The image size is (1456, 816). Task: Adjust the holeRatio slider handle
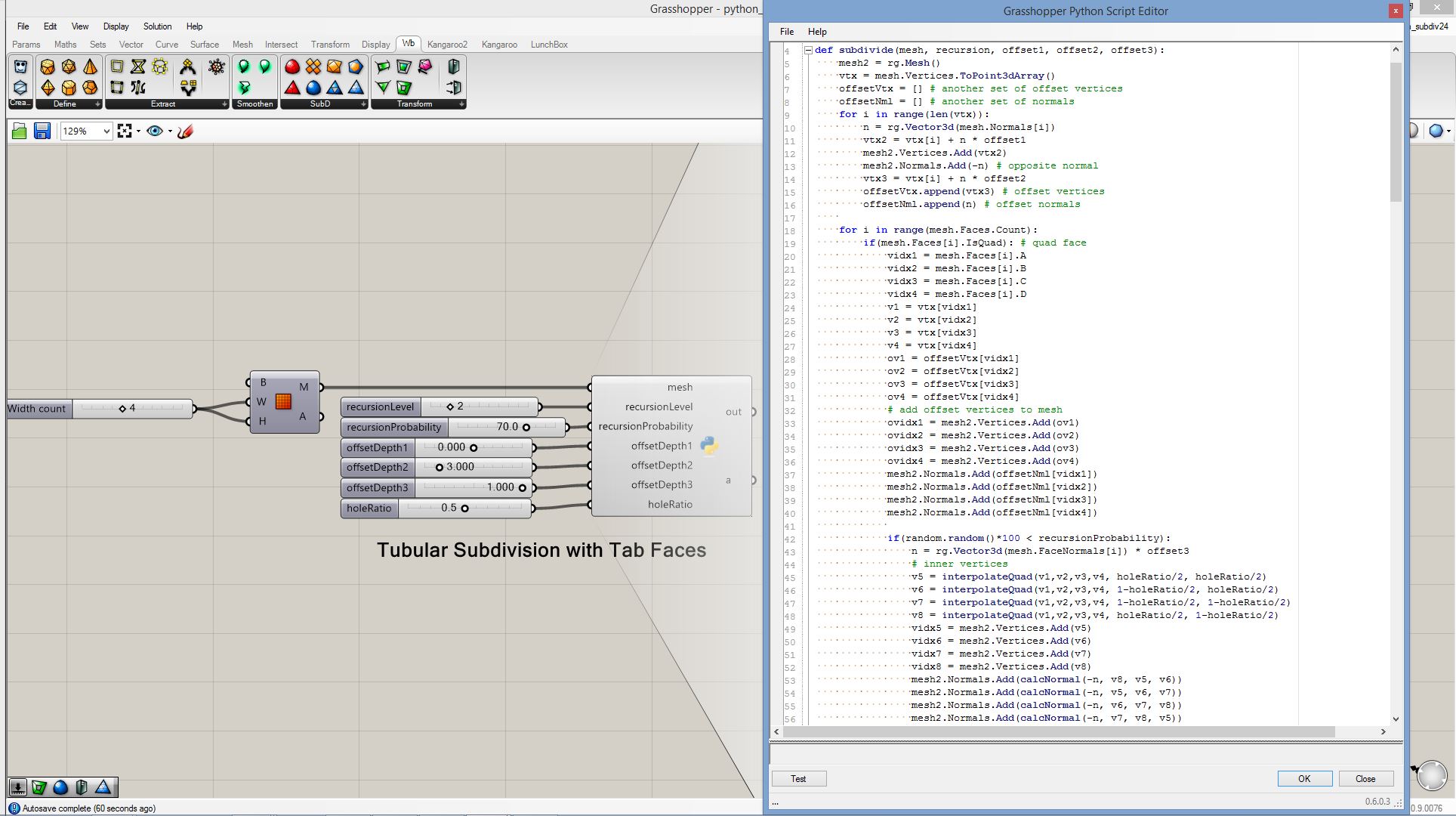[464, 508]
